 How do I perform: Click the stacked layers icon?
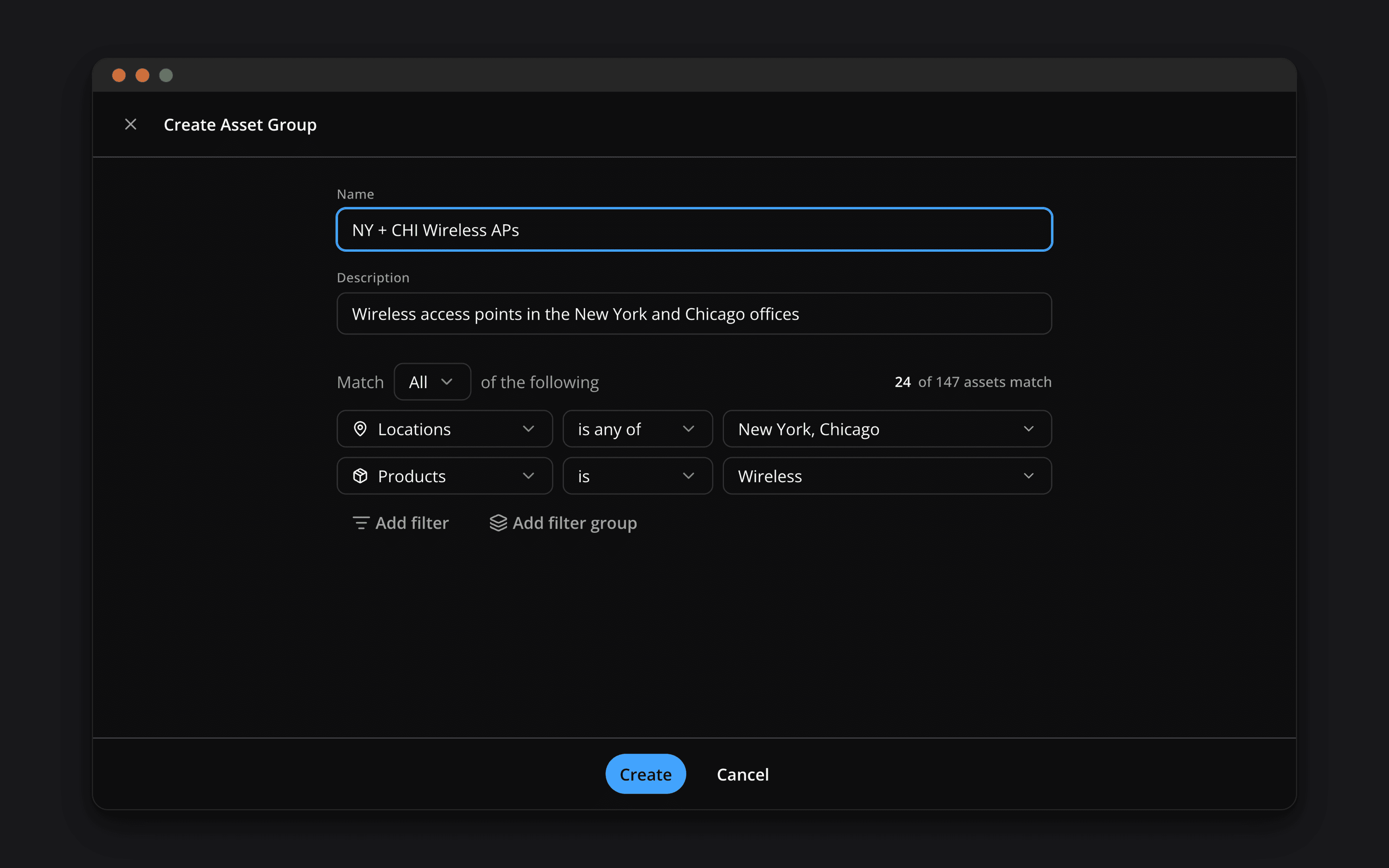(x=498, y=523)
